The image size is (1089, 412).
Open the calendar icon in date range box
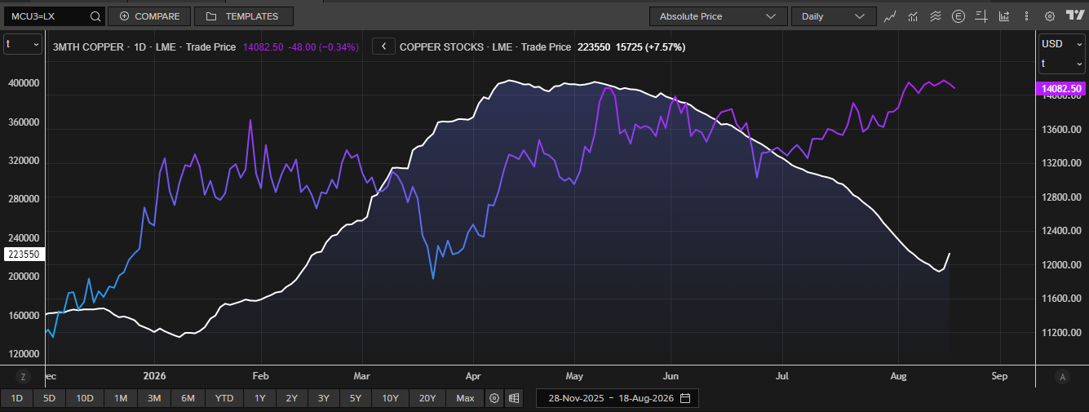[x=685, y=398]
